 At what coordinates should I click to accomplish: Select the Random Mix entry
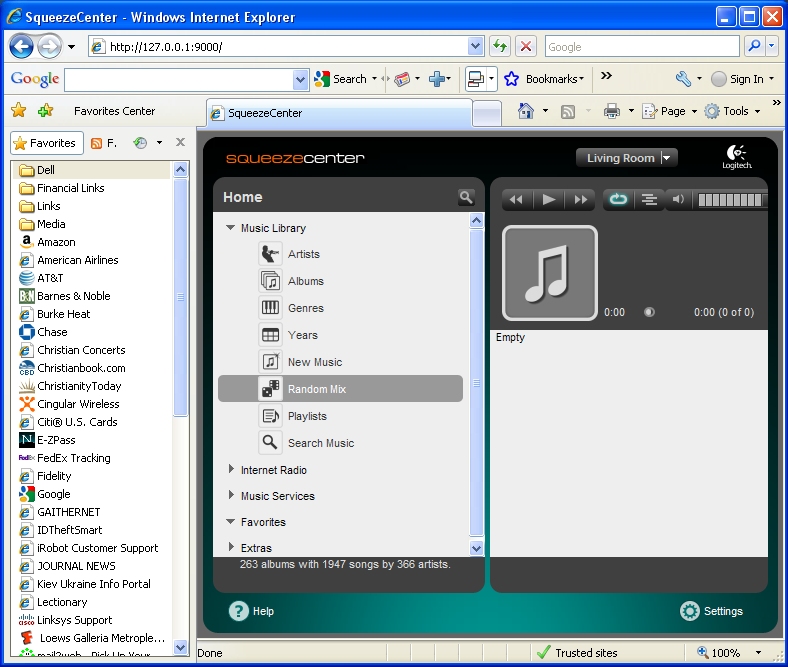pyautogui.click(x=316, y=389)
